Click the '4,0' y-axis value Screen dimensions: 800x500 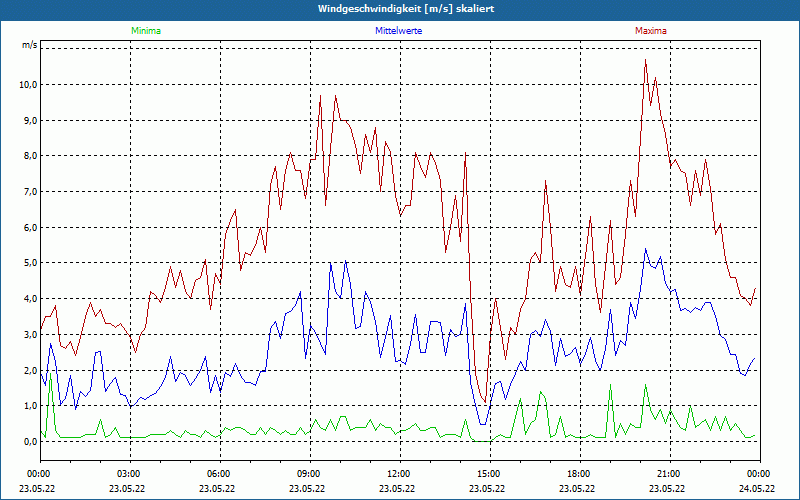pyautogui.click(x=31, y=299)
